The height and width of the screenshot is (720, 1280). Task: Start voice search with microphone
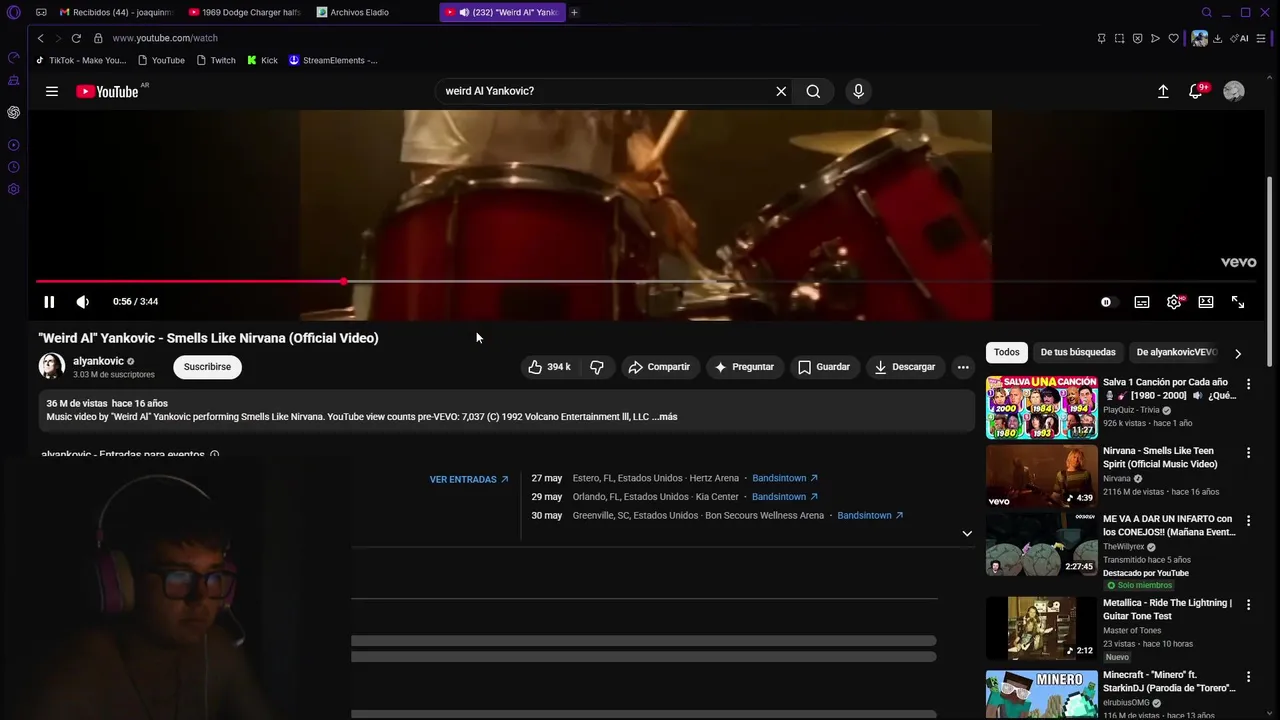(x=858, y=91)
